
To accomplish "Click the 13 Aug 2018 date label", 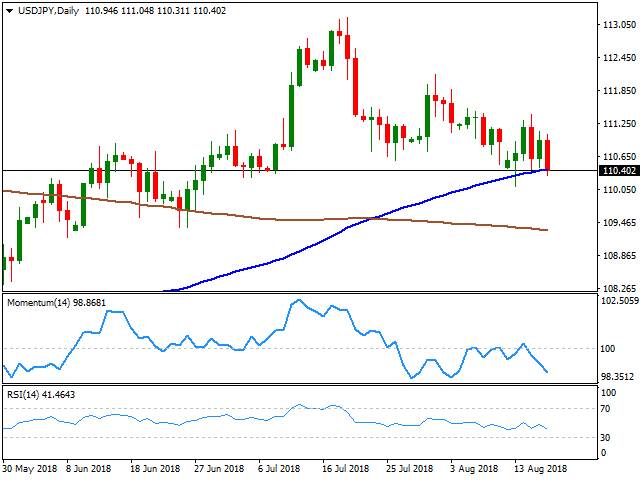I will click(x=540, y=469).
